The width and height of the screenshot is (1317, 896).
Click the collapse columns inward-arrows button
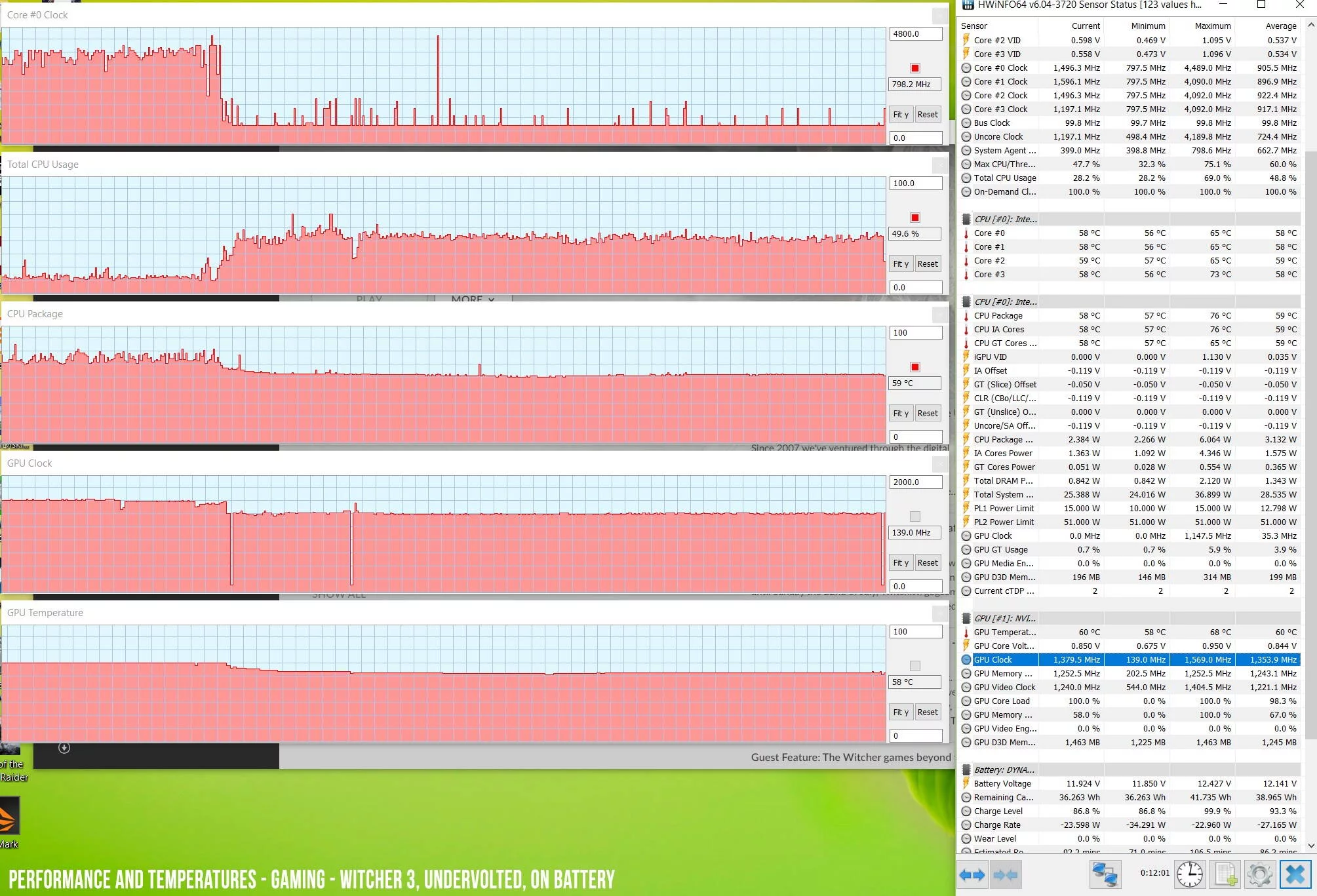tap(1006, 875)
